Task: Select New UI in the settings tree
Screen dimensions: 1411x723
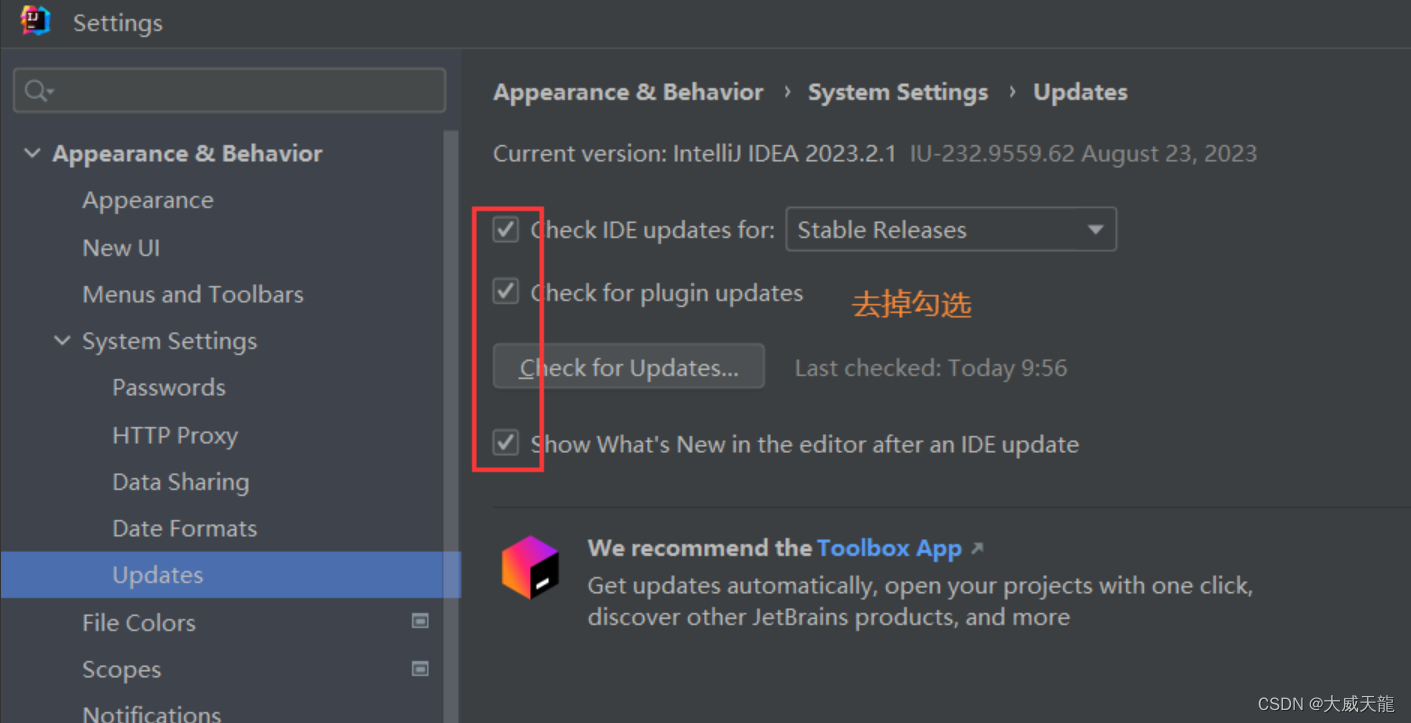Action: point(121,247)
